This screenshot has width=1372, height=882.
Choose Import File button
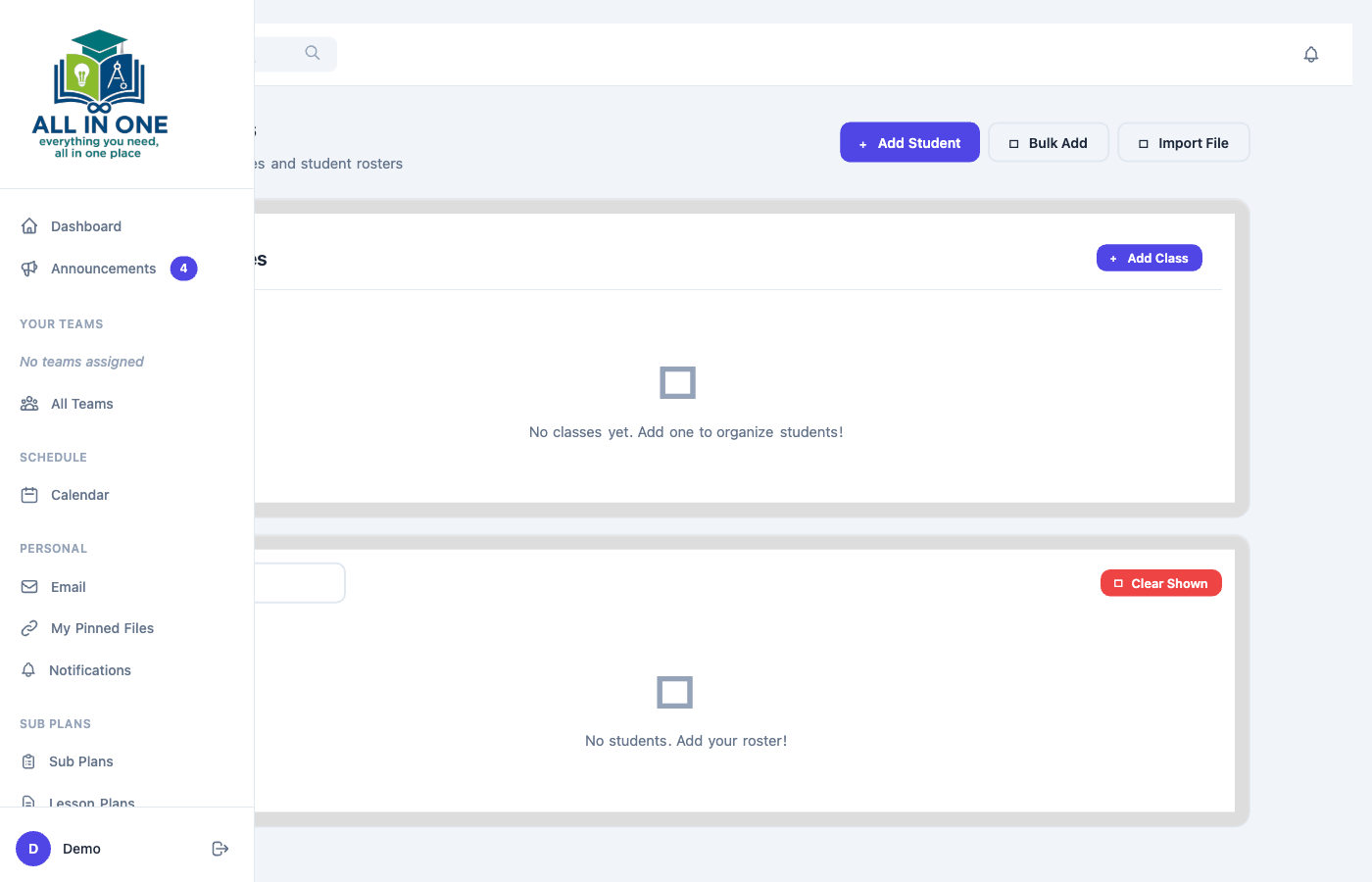(x=1183, y=143)
